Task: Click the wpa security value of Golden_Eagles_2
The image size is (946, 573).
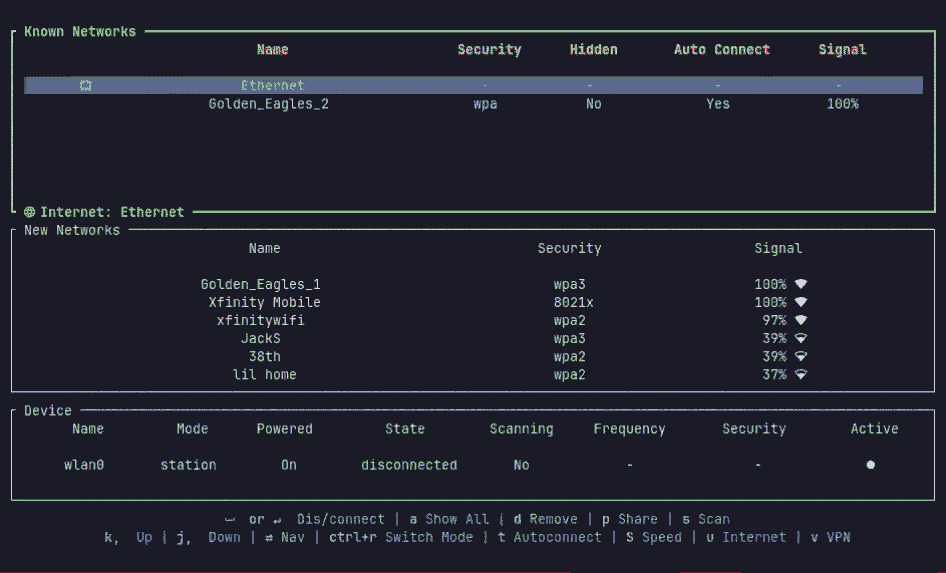Action: [x=485, y=104]
